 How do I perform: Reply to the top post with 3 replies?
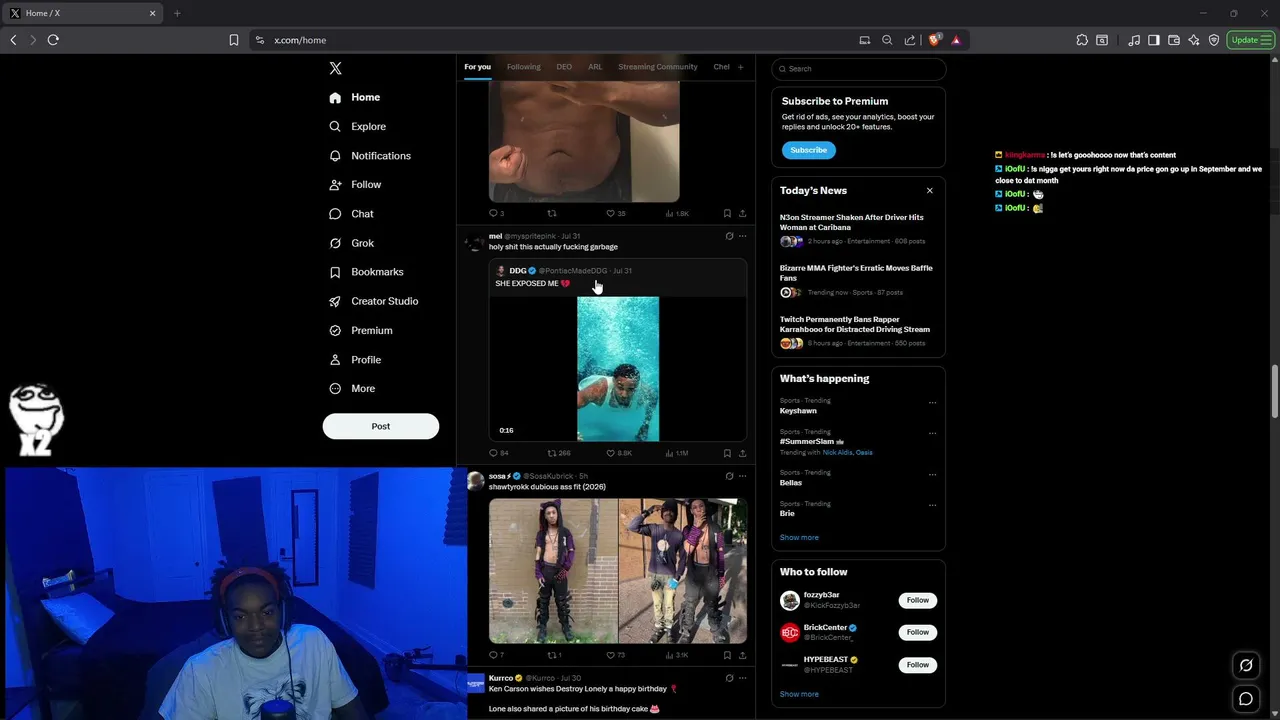pyautogui.click(x=493, y=213)
